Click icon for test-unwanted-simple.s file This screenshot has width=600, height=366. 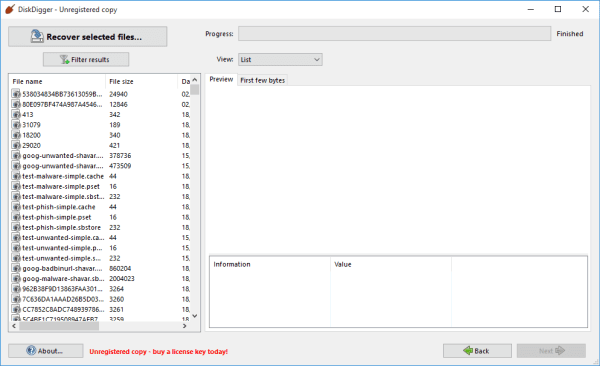(16, 258)
